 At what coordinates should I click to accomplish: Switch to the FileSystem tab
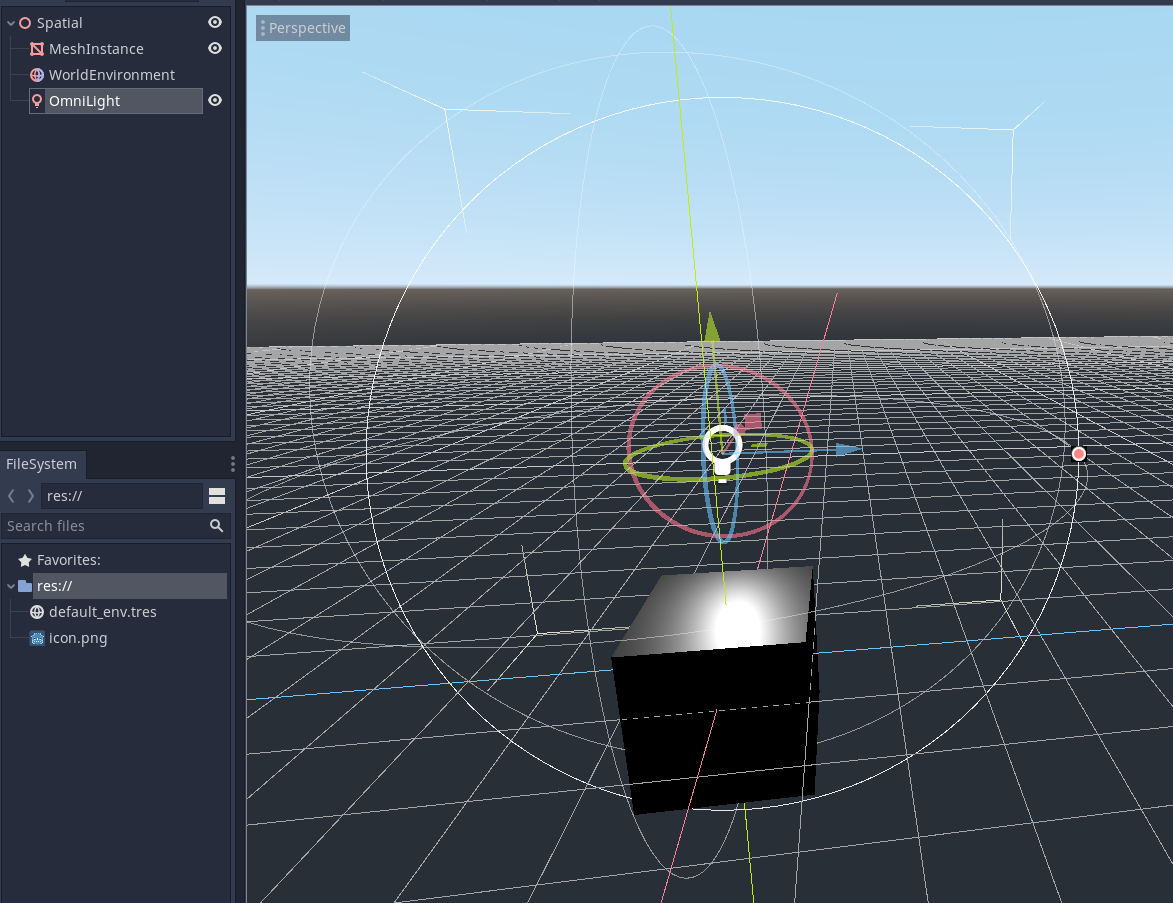pos(43,463)
